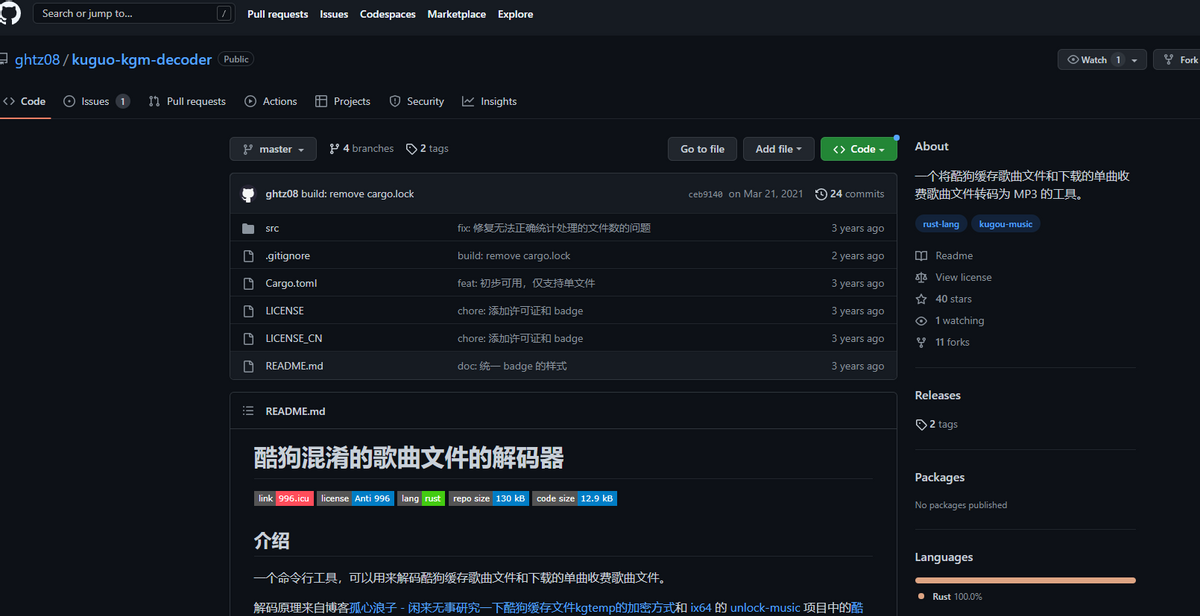
Task: Open the src row commit message link
Action: (x=554, y=228)
